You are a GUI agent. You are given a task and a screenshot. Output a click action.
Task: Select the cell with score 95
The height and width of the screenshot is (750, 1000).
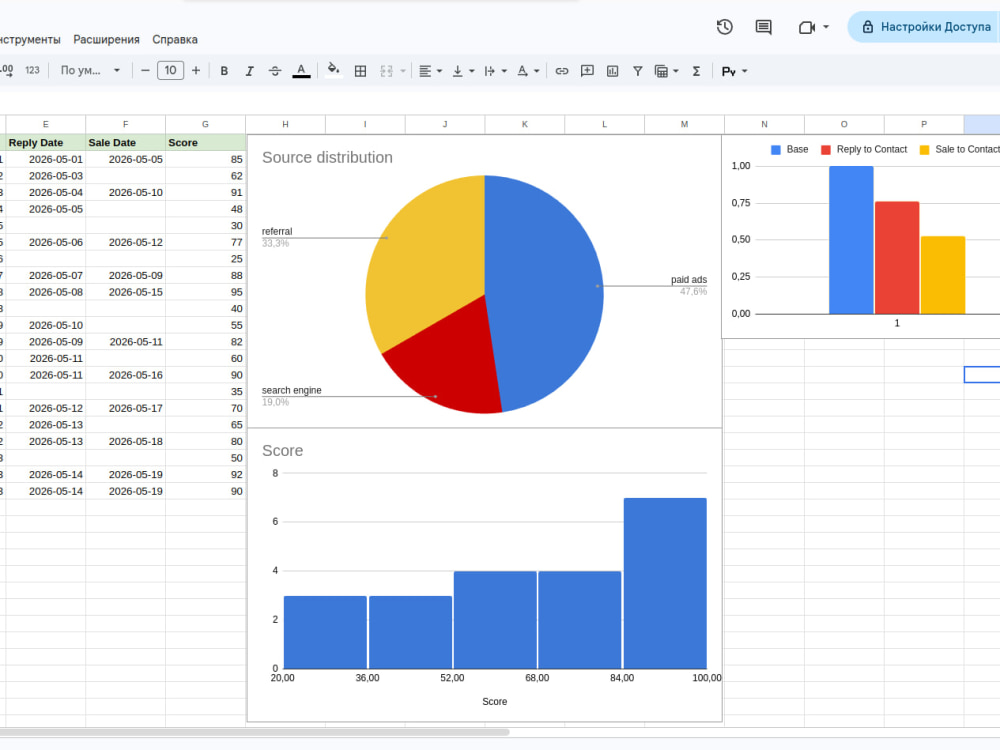205,292
